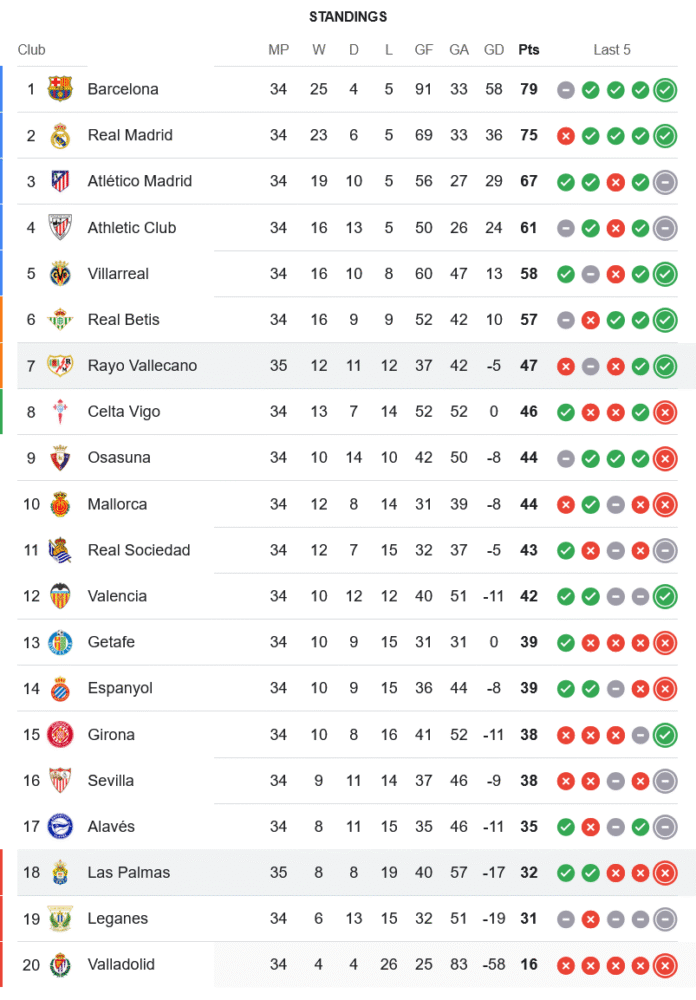
Task: Sort by the Pts column header
Action: click(x=528, y=49)
